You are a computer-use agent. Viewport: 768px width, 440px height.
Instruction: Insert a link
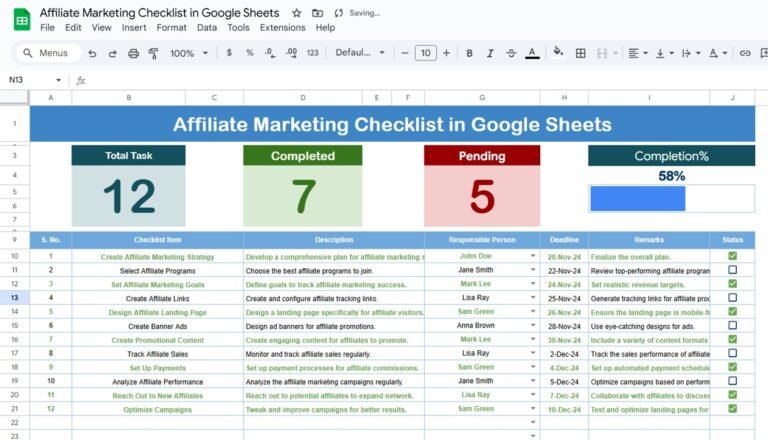coord(745,53)
